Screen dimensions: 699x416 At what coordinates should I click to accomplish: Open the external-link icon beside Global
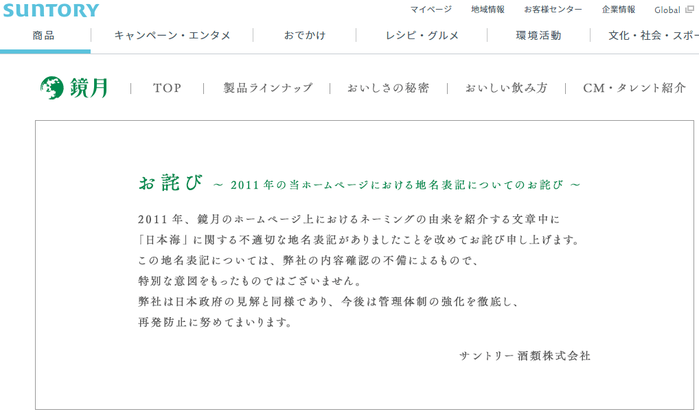689,9
